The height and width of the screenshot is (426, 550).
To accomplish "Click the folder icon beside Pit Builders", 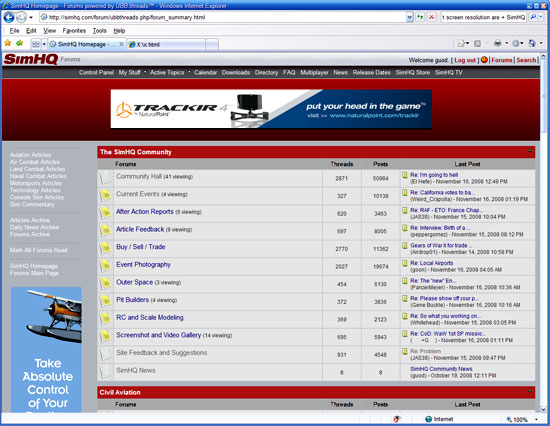I will [105, 301].
